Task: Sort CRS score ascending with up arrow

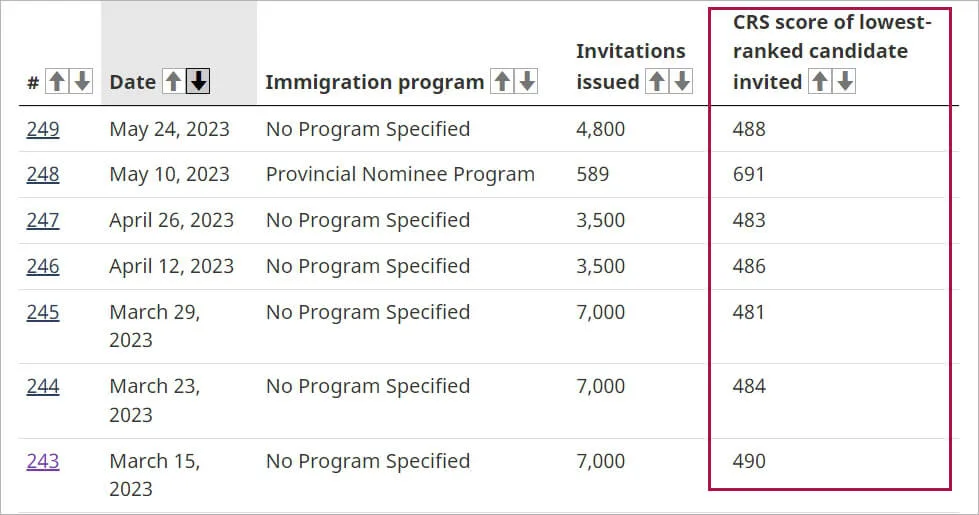Action: point(819,82)
